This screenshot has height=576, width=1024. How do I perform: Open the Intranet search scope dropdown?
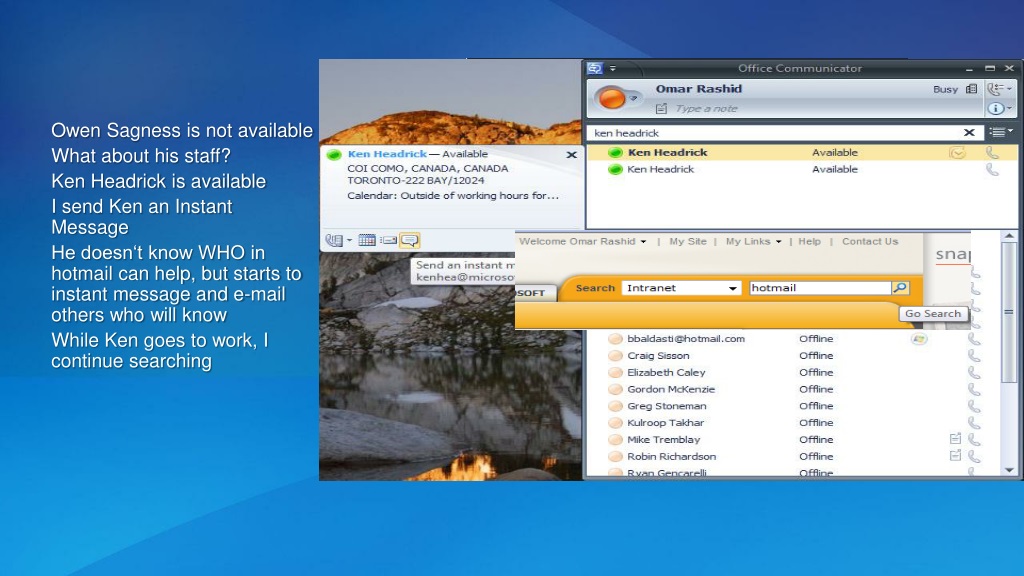(681, 288)
